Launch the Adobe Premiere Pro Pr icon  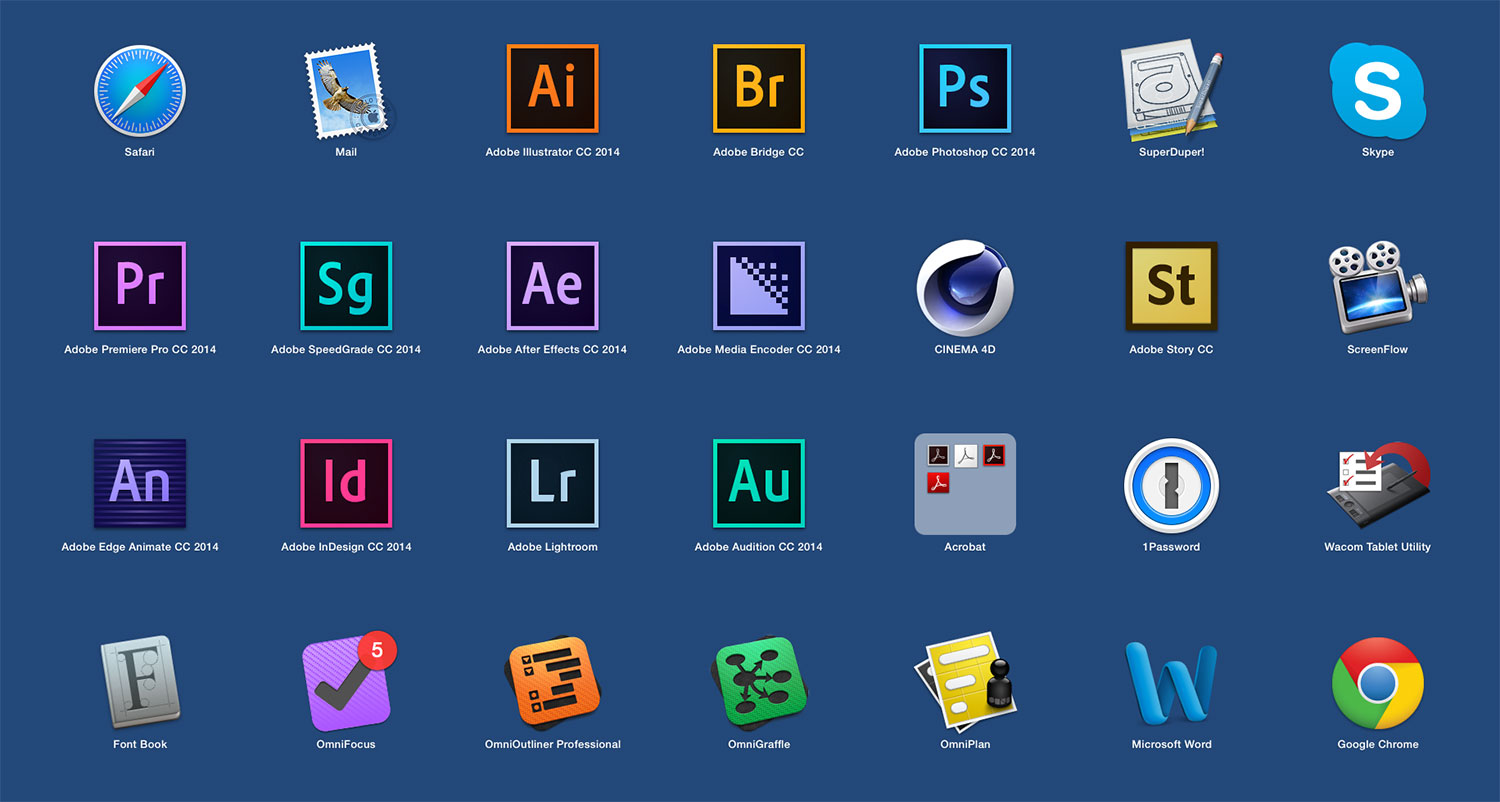tap(139, 285)
